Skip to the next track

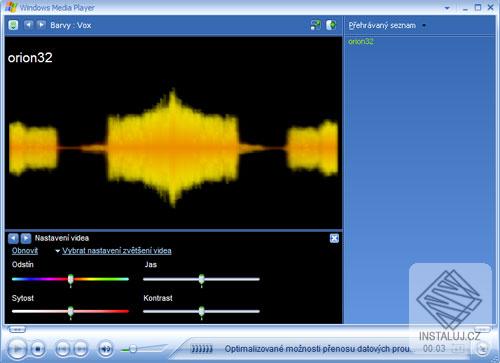(x=80, y=349)
